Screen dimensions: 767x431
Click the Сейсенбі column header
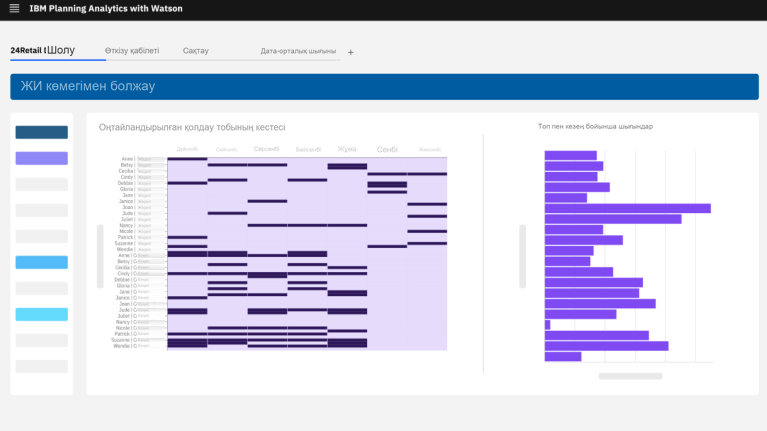[226, 149]
